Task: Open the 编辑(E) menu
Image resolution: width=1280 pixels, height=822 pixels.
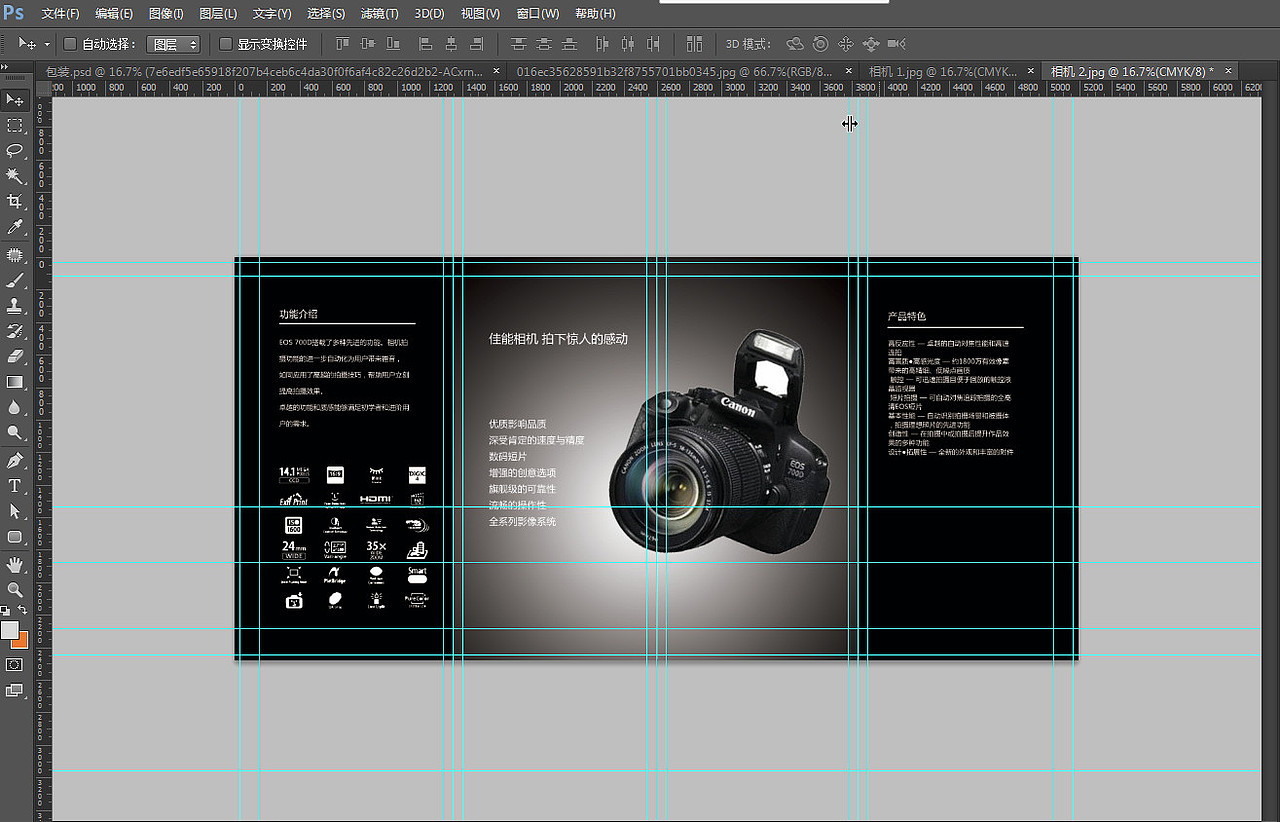Action: (114, 14)
